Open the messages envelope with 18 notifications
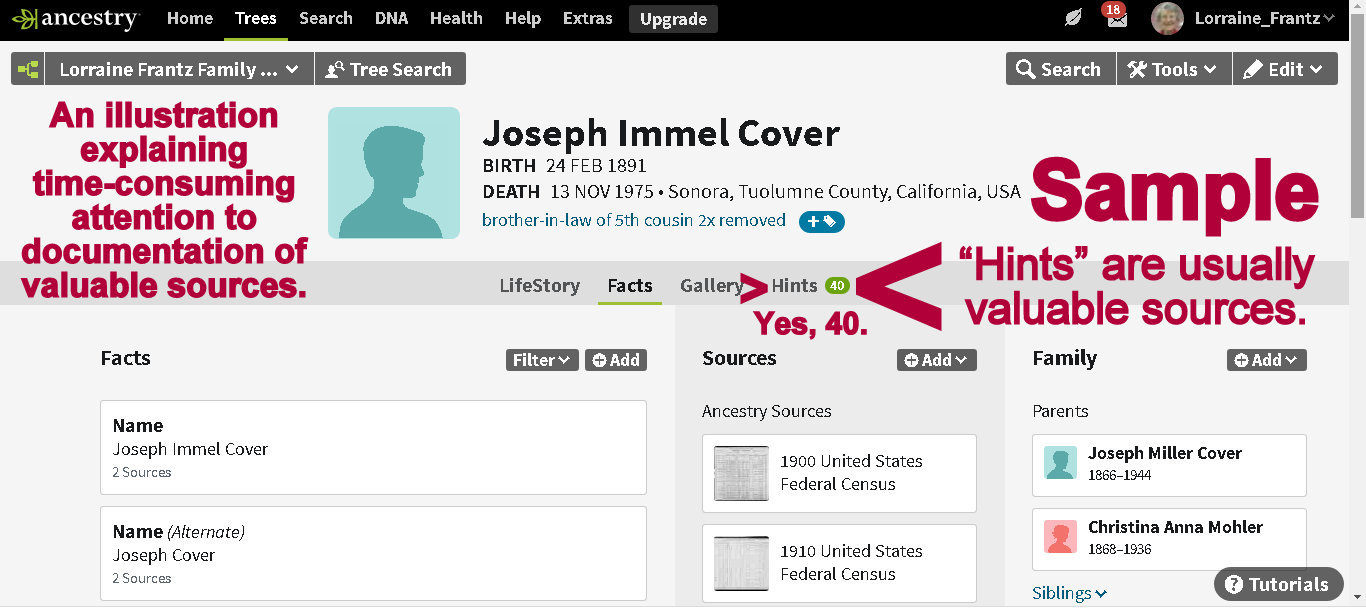This screenshot has height=612, width=1366. 1116,19
